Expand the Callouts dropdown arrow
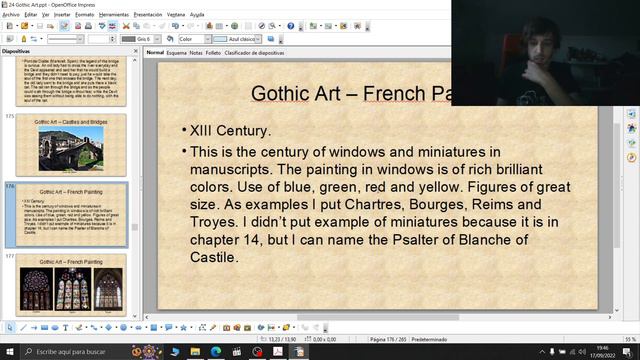 point(176,327)
